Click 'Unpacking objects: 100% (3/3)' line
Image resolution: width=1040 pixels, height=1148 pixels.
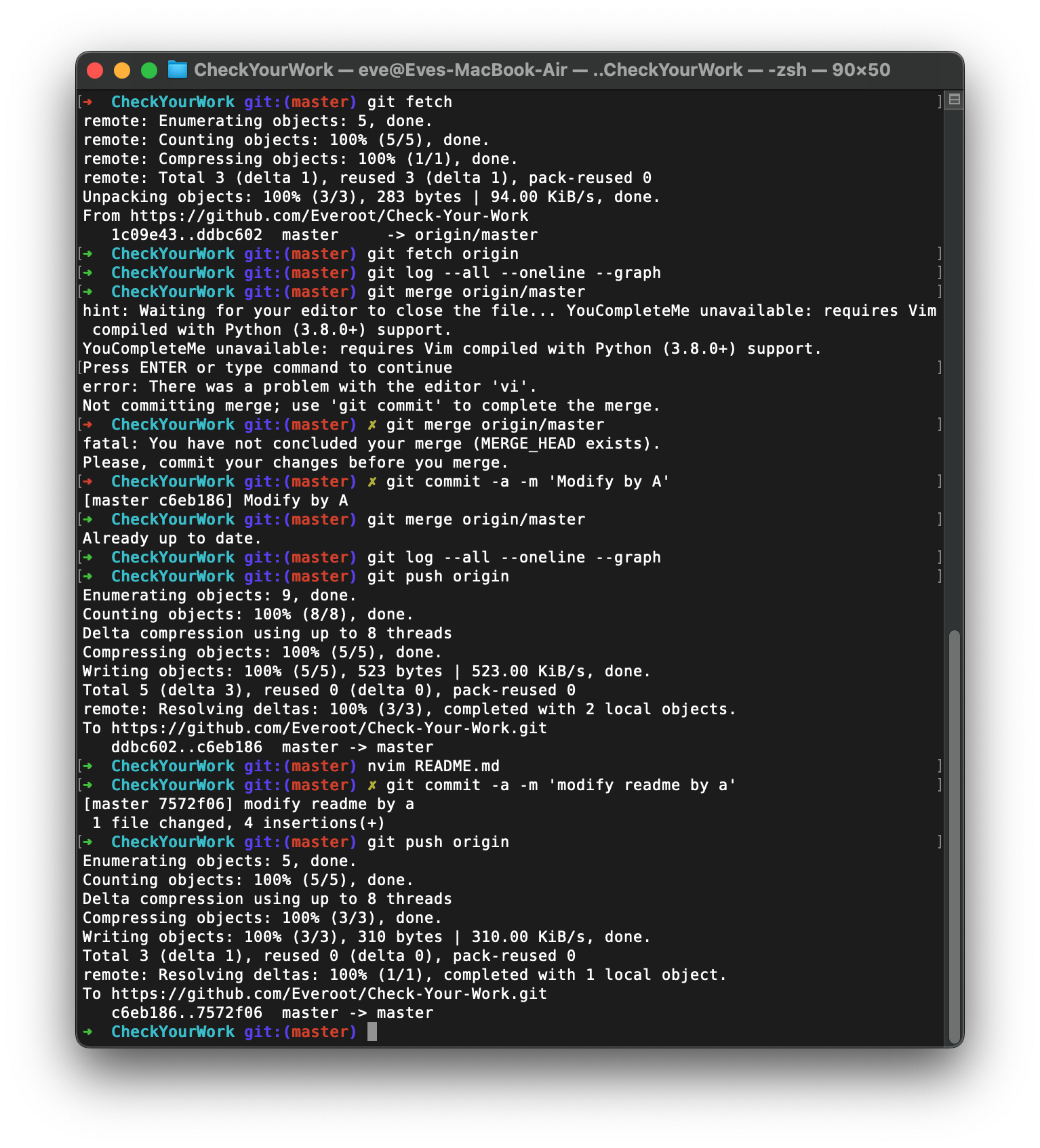click(x=372, y=197)
